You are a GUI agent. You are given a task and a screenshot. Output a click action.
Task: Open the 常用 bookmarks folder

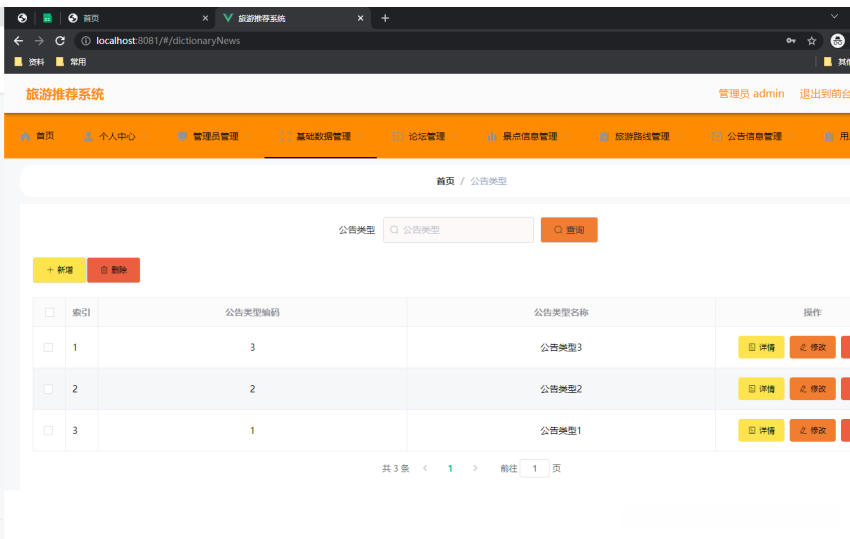72,62
